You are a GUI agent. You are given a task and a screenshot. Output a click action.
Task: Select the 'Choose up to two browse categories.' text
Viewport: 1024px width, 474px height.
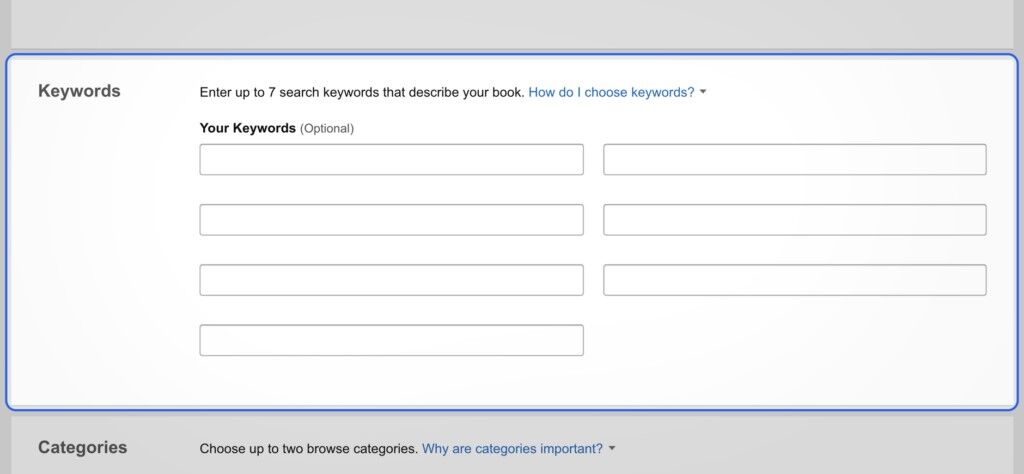[x=309, y=449]
